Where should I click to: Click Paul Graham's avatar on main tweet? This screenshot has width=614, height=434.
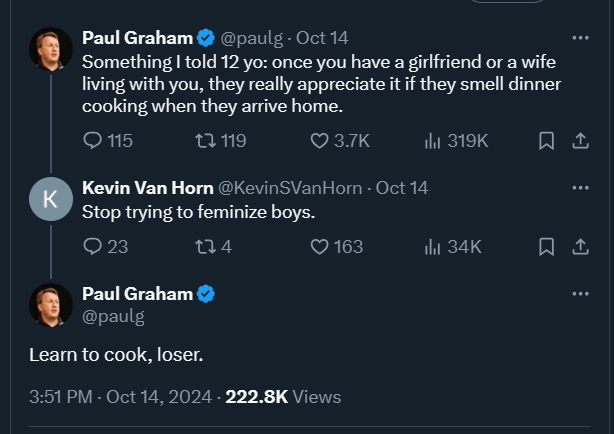(50, 305)
